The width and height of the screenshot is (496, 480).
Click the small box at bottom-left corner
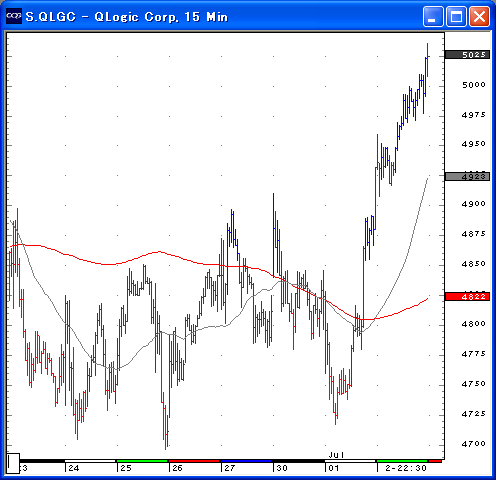point(13,463)
